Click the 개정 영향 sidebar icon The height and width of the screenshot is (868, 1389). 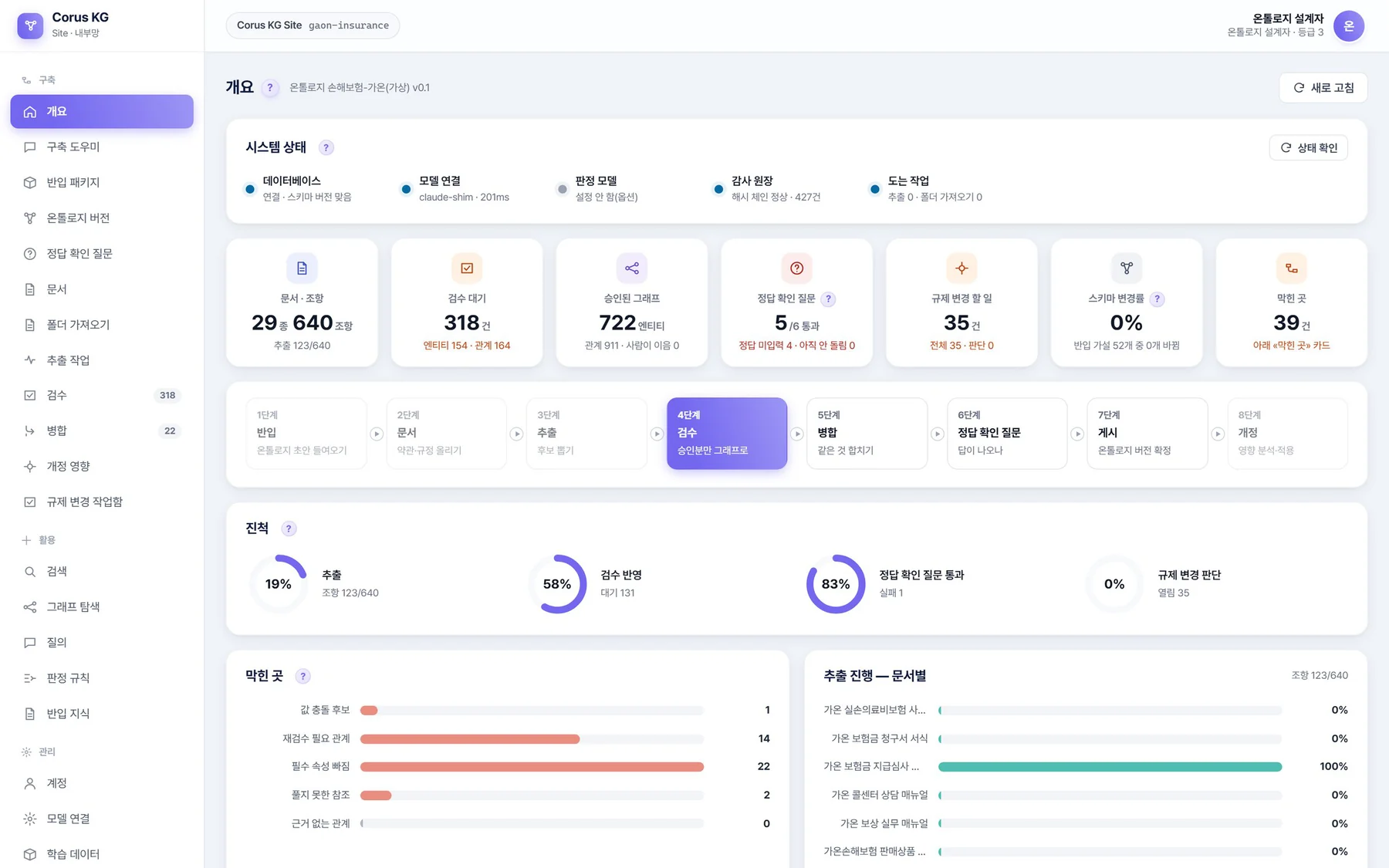[x=30, y=466]
